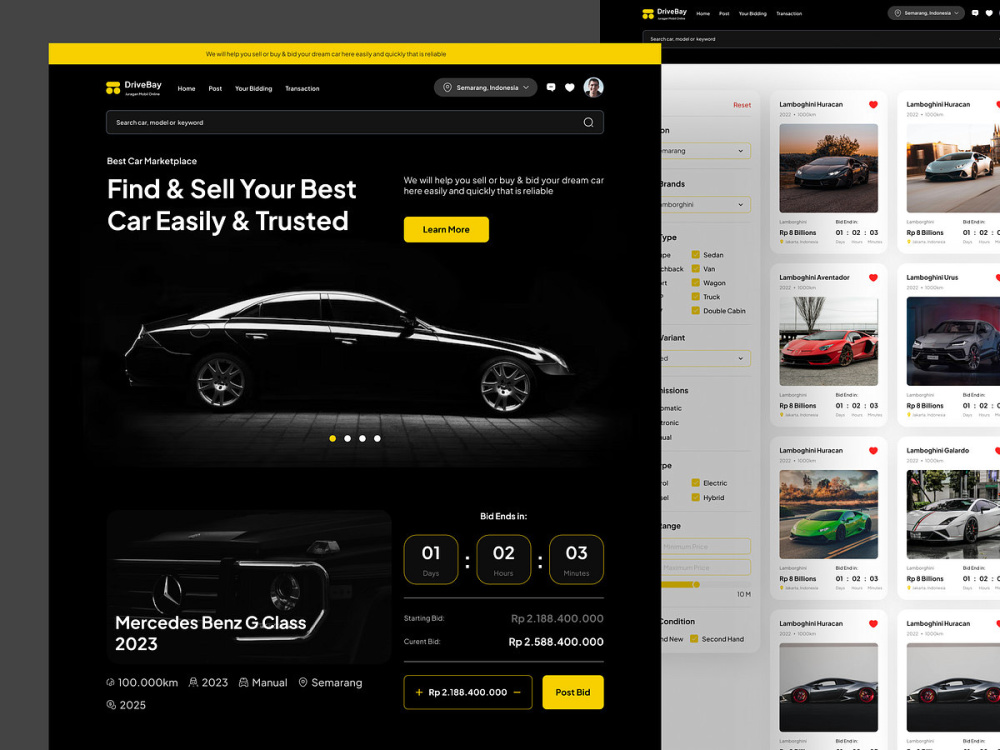This screenshot has height=750, width=1000.
Task: Go to Home in front window nav
Action: coord(186,89)
